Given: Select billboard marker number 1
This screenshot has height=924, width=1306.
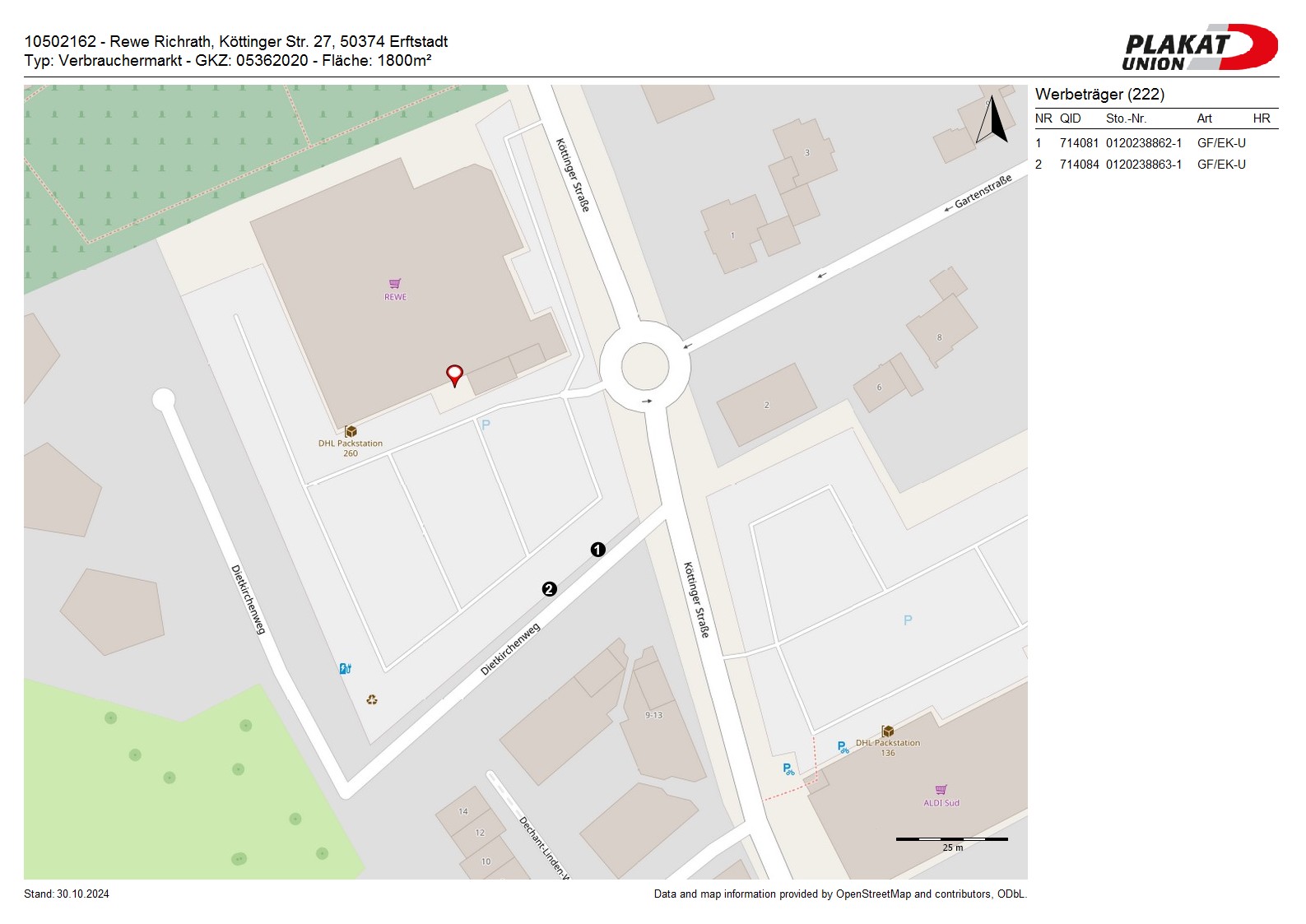Looking at the screenshot, I should tap(598, 550).
